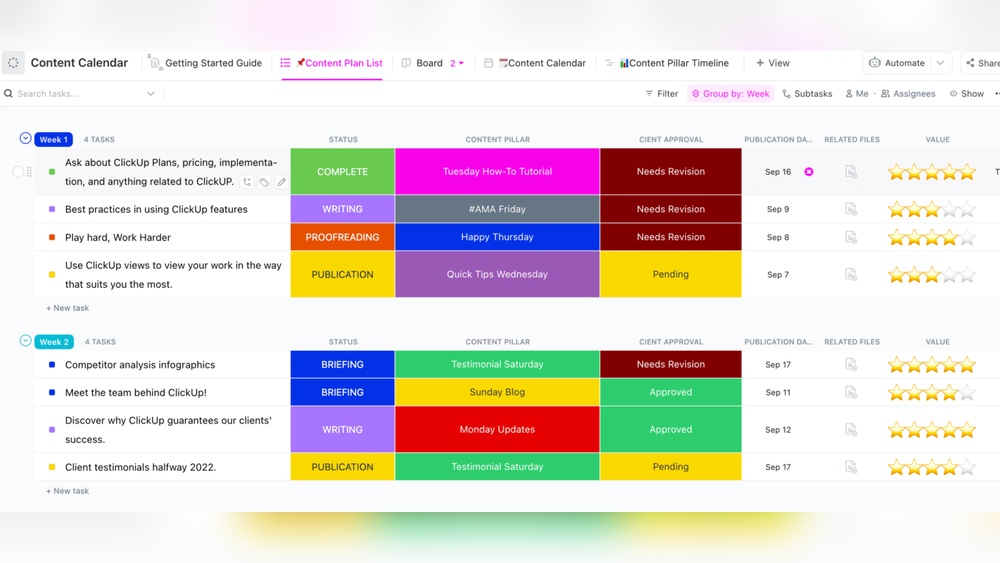
Task: Click subtask icon on Ask about ClickUp Plans row
Action: point(247,182)
